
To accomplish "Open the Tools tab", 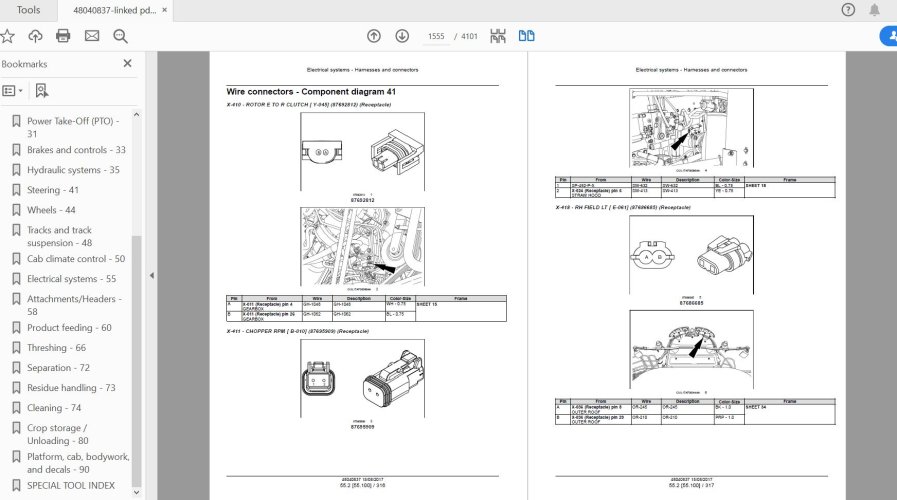I will click(28, 10).
